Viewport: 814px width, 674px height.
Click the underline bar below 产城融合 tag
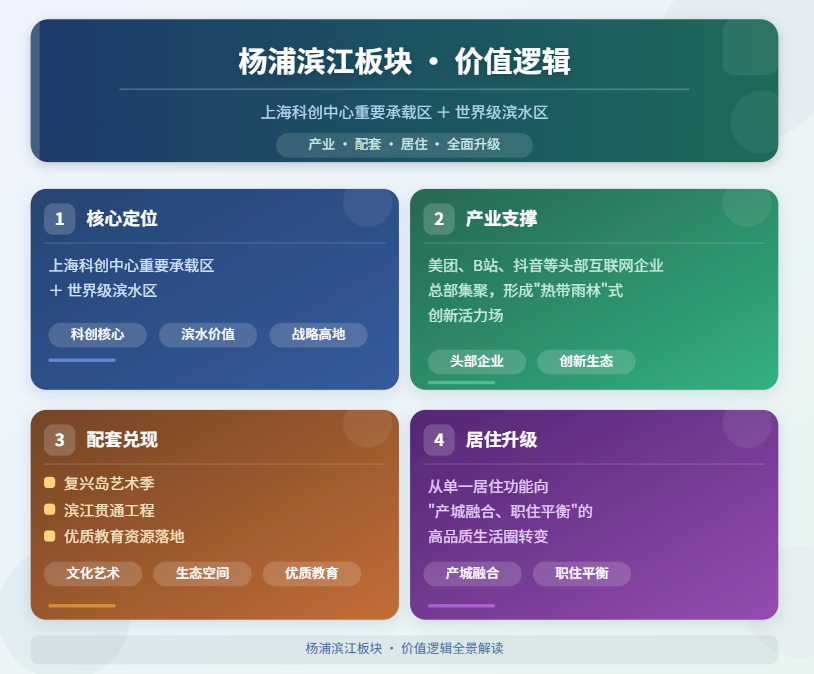click(x=460, y=606)
